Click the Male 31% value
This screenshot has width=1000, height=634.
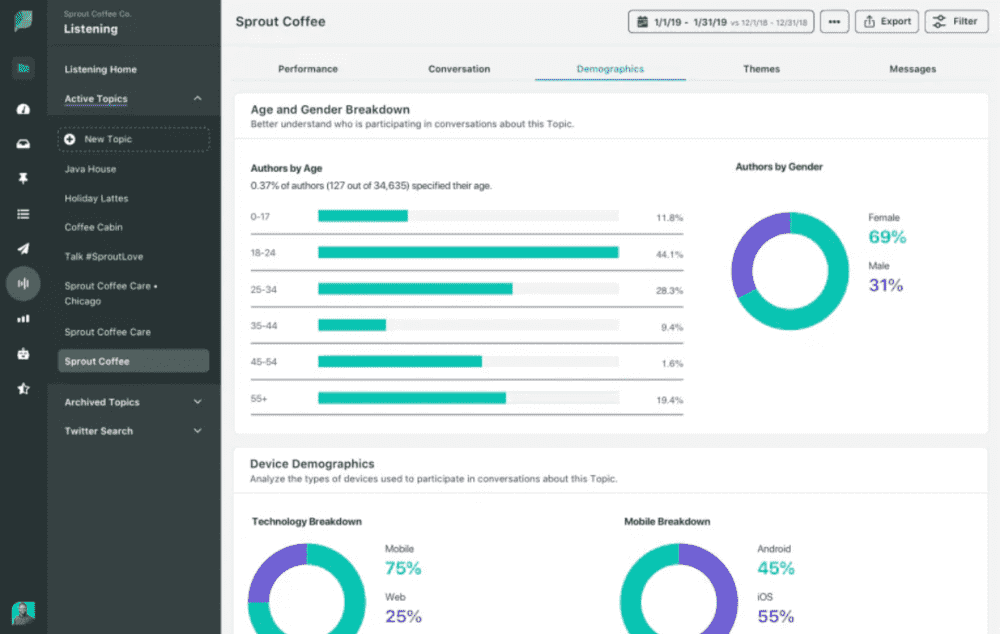point(886,285)
